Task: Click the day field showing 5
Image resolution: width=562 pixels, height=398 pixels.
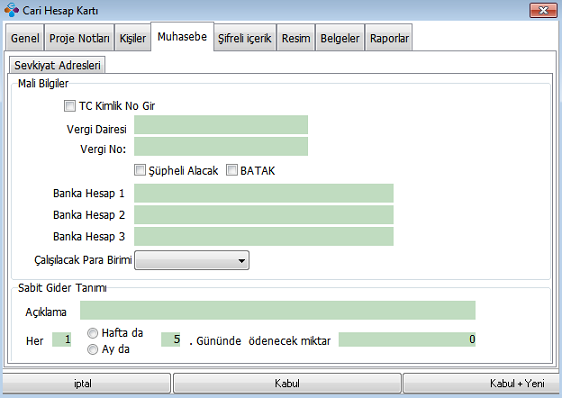Action: pyautogui.click(x=171, y=339)
